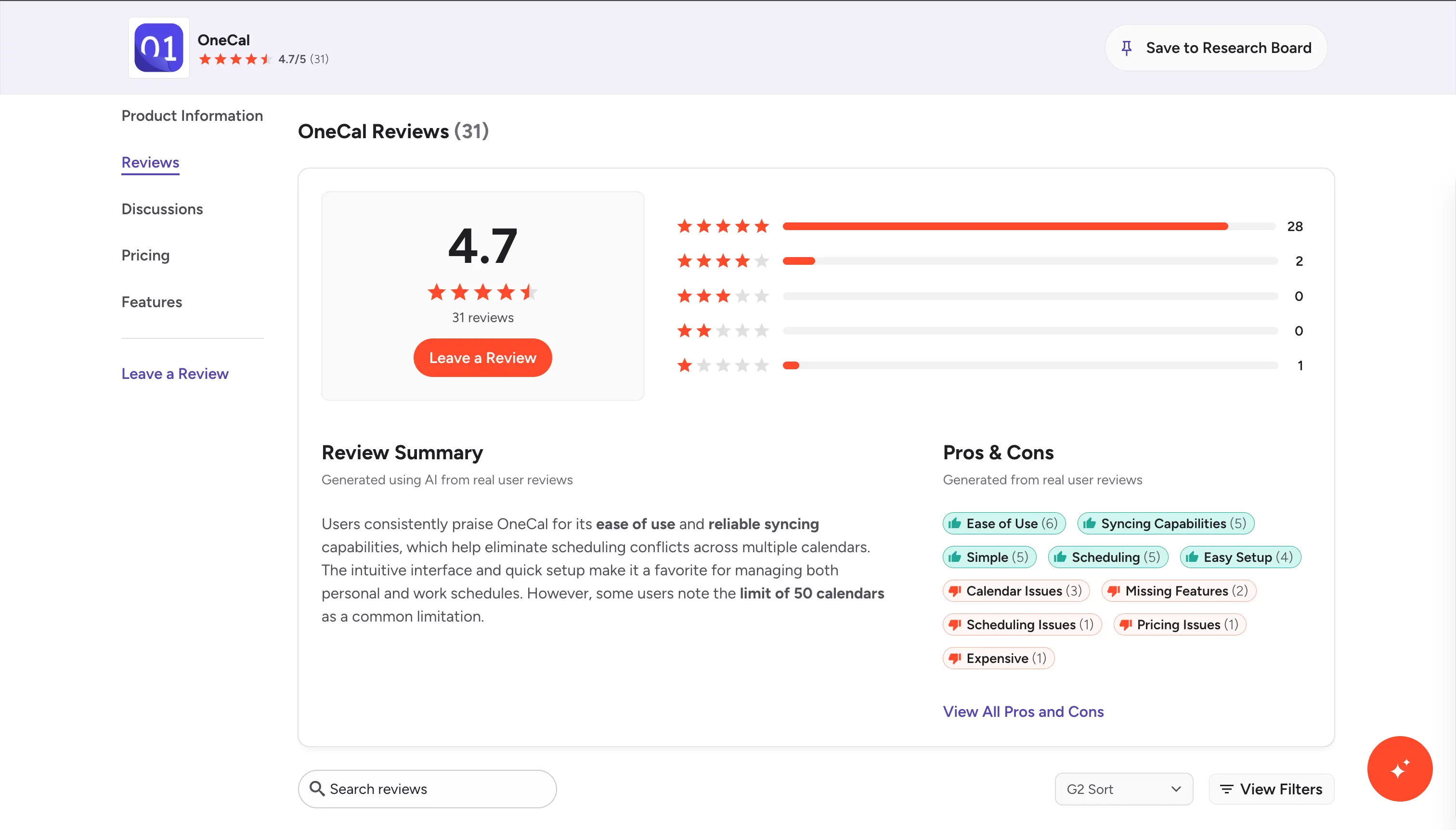The height and width of the screenshot is (830, 1456).
Task: Click the three-star rating row stars
Action: click(723, 297)
